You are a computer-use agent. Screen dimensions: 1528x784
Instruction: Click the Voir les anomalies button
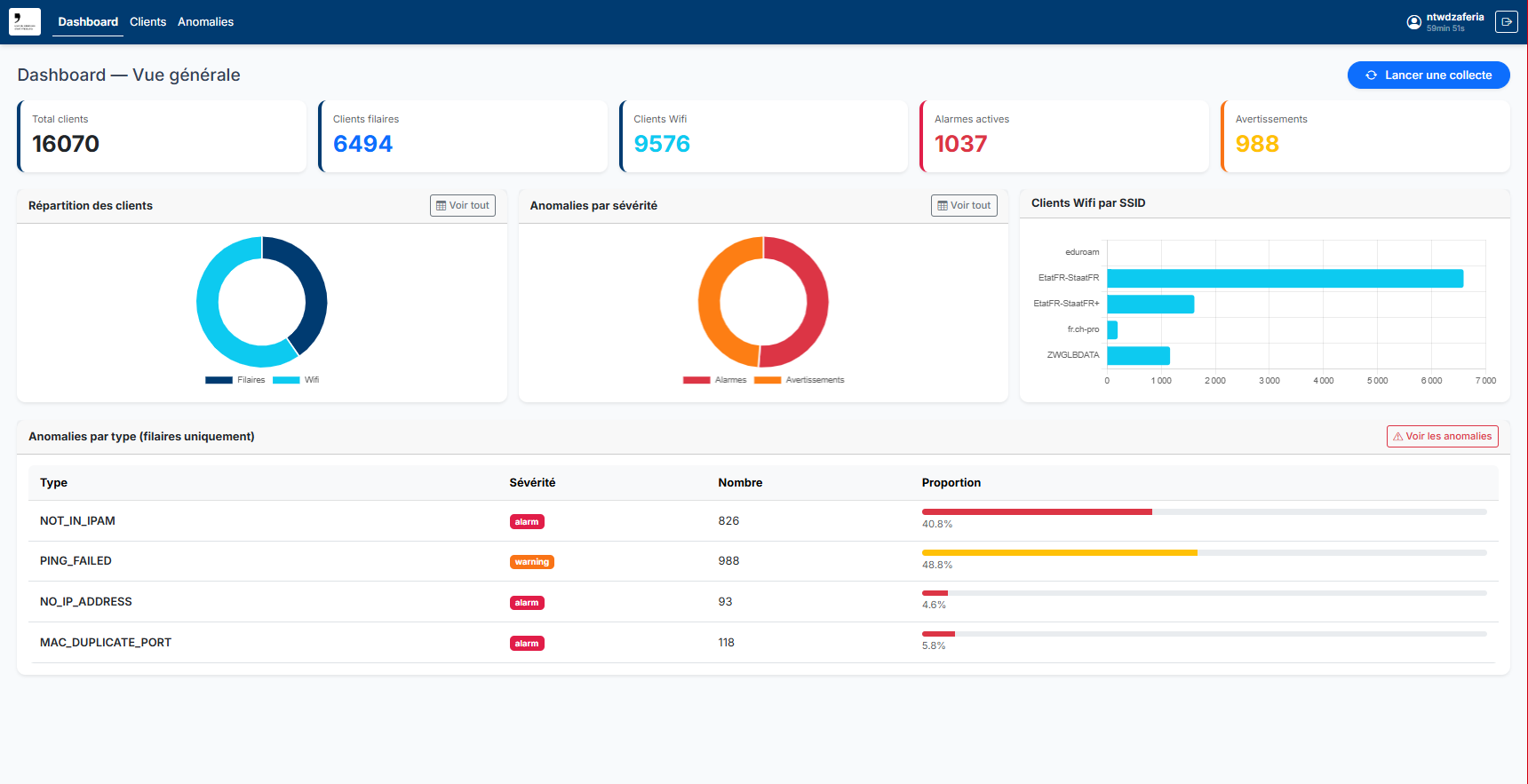tap(1443, 437)
